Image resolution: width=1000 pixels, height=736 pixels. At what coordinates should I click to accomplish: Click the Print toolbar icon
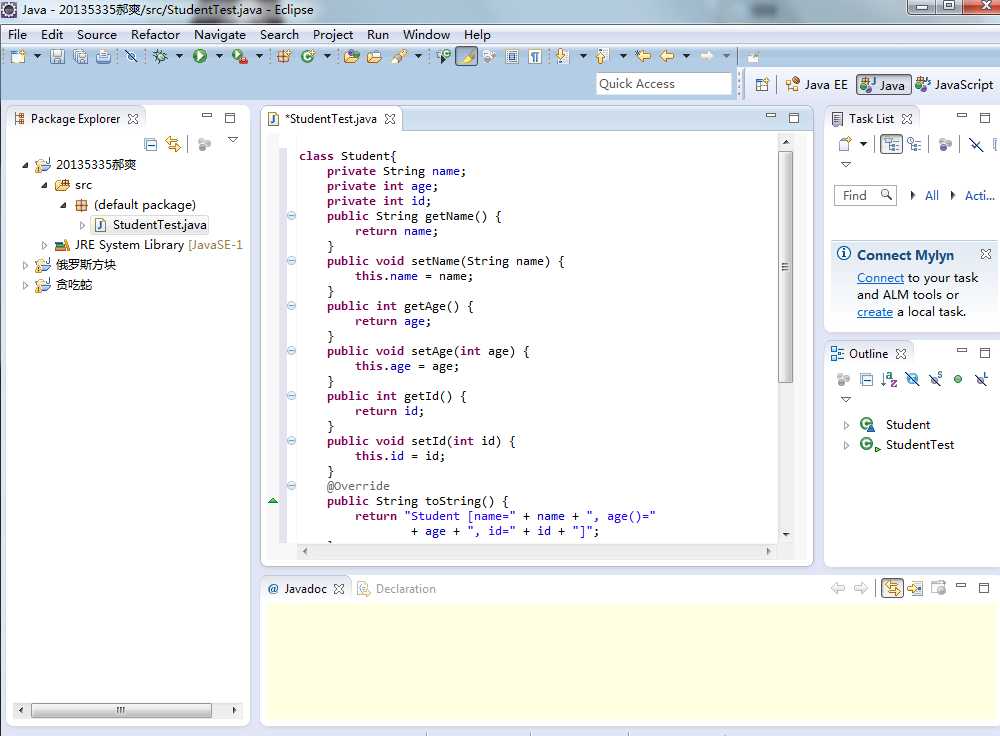(103, 57)
